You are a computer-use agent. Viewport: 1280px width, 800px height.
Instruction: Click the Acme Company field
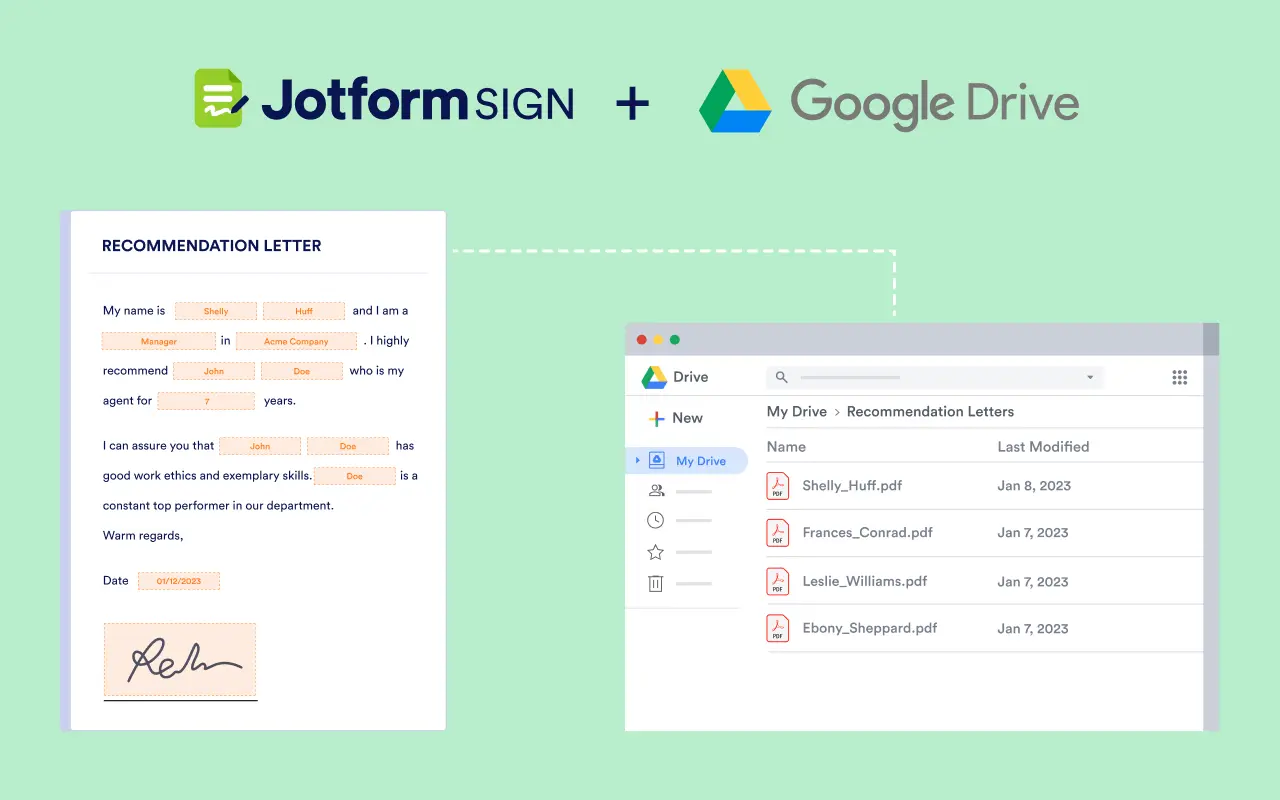(x=296, y=341)
